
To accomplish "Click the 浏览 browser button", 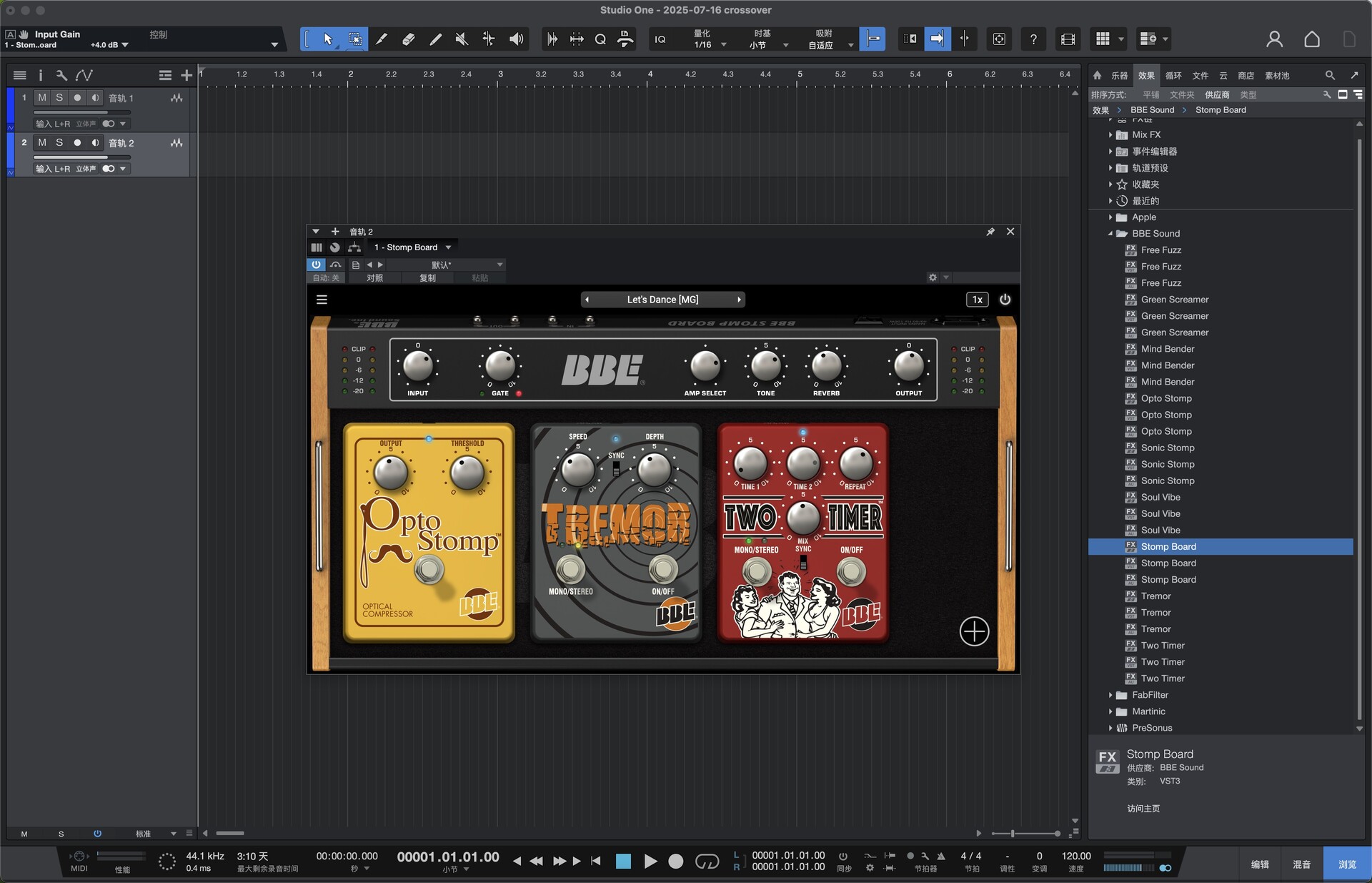I will pyautogui.click(x=1347, y=864).
